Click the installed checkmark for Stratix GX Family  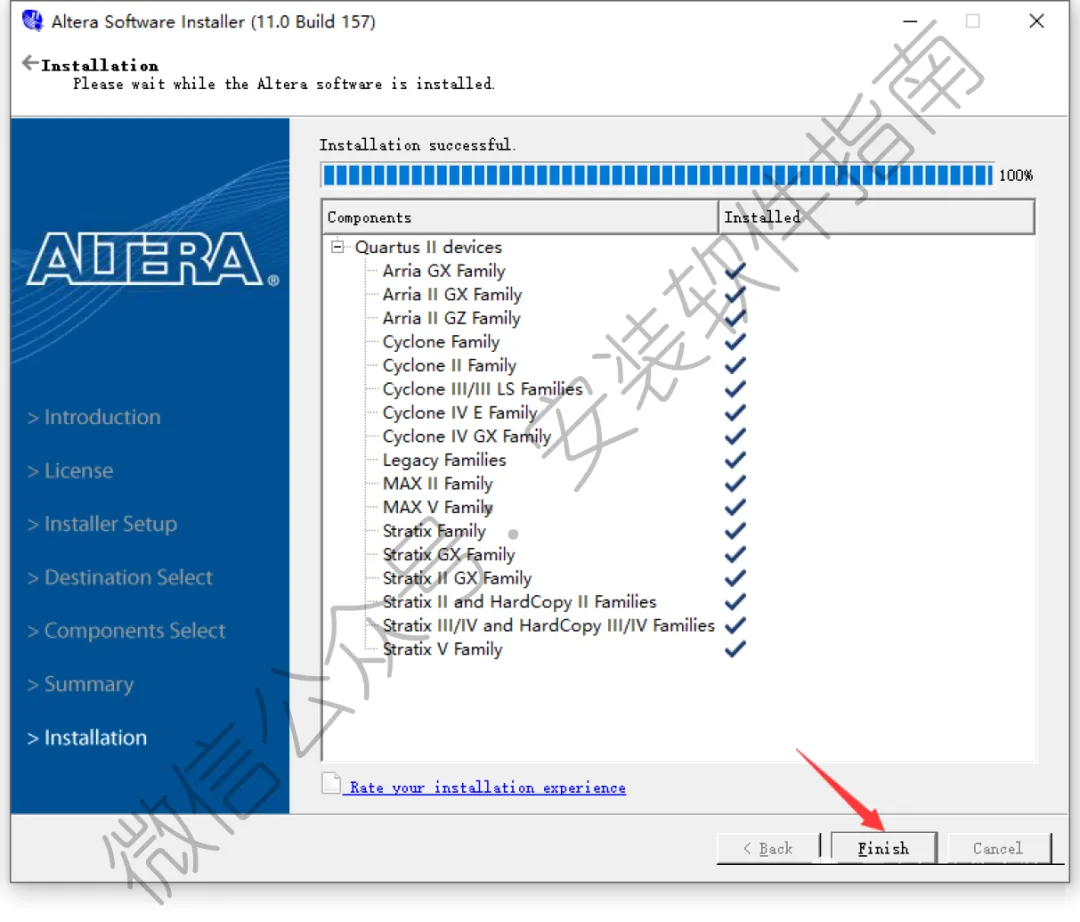tap(736, 554)
